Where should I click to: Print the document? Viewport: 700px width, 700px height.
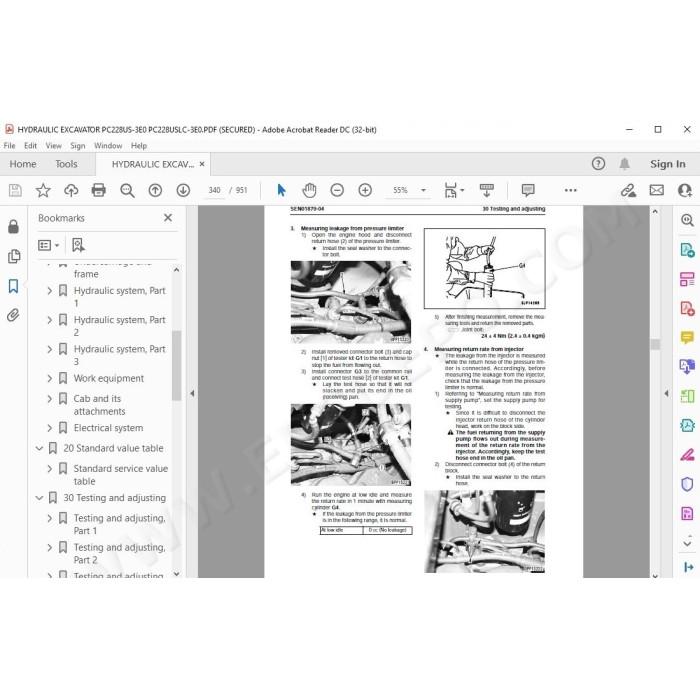99,191
